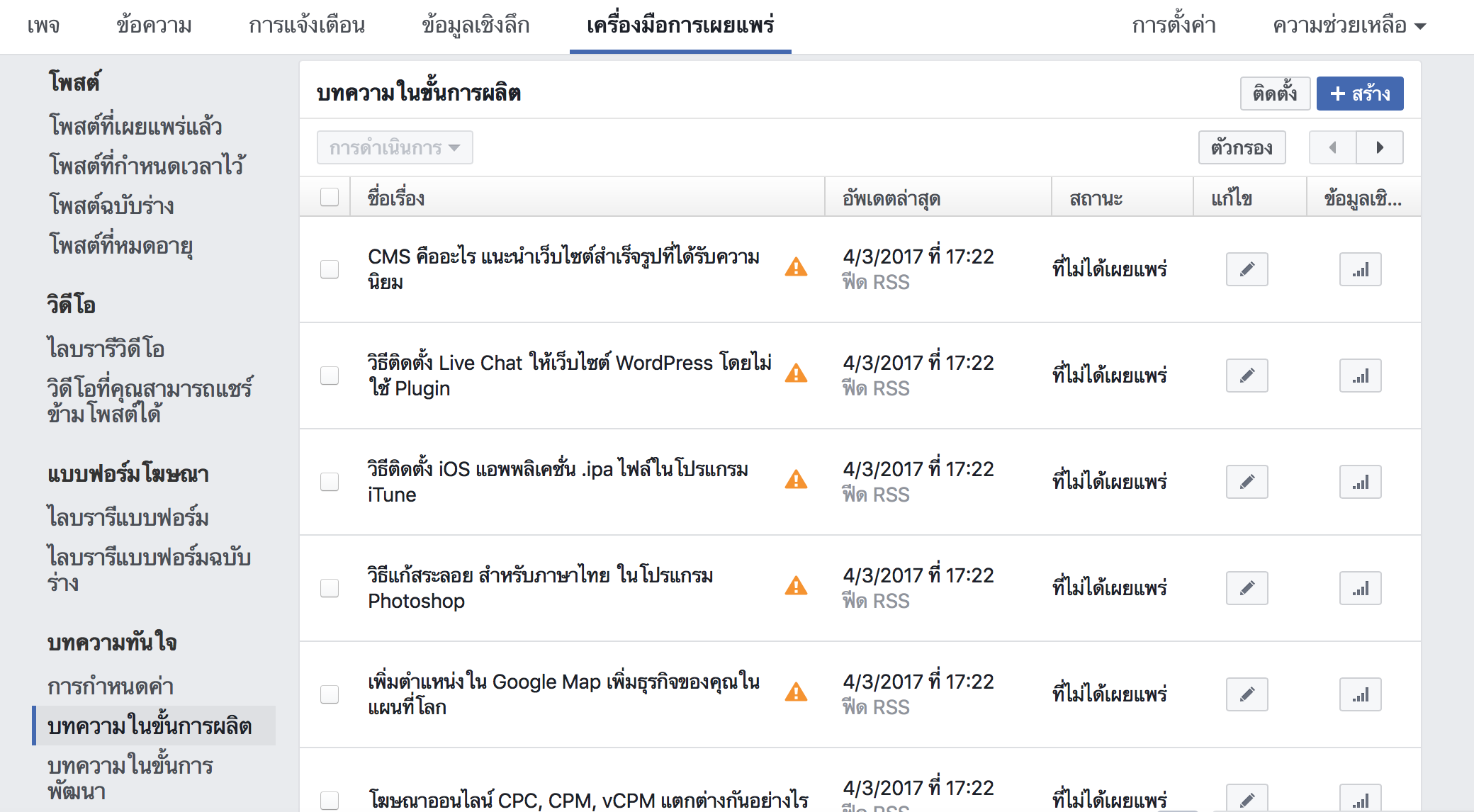The image size is (1474, 812).
Task: Edit the Photoshop สระลอย article
Action: coord(1247,588)
